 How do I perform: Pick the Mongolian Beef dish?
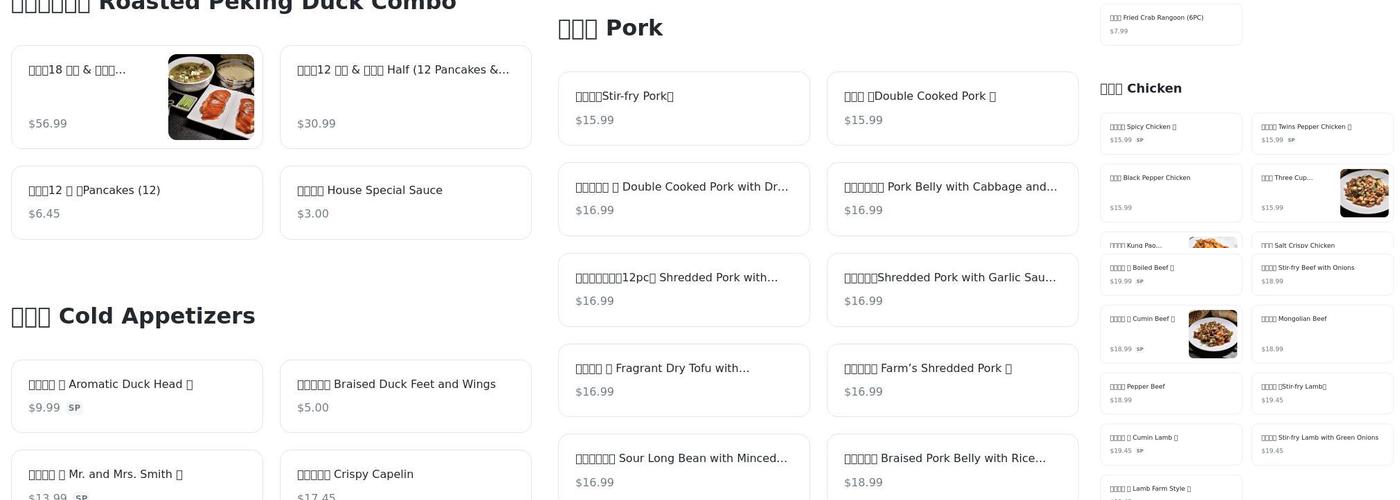1322,333
